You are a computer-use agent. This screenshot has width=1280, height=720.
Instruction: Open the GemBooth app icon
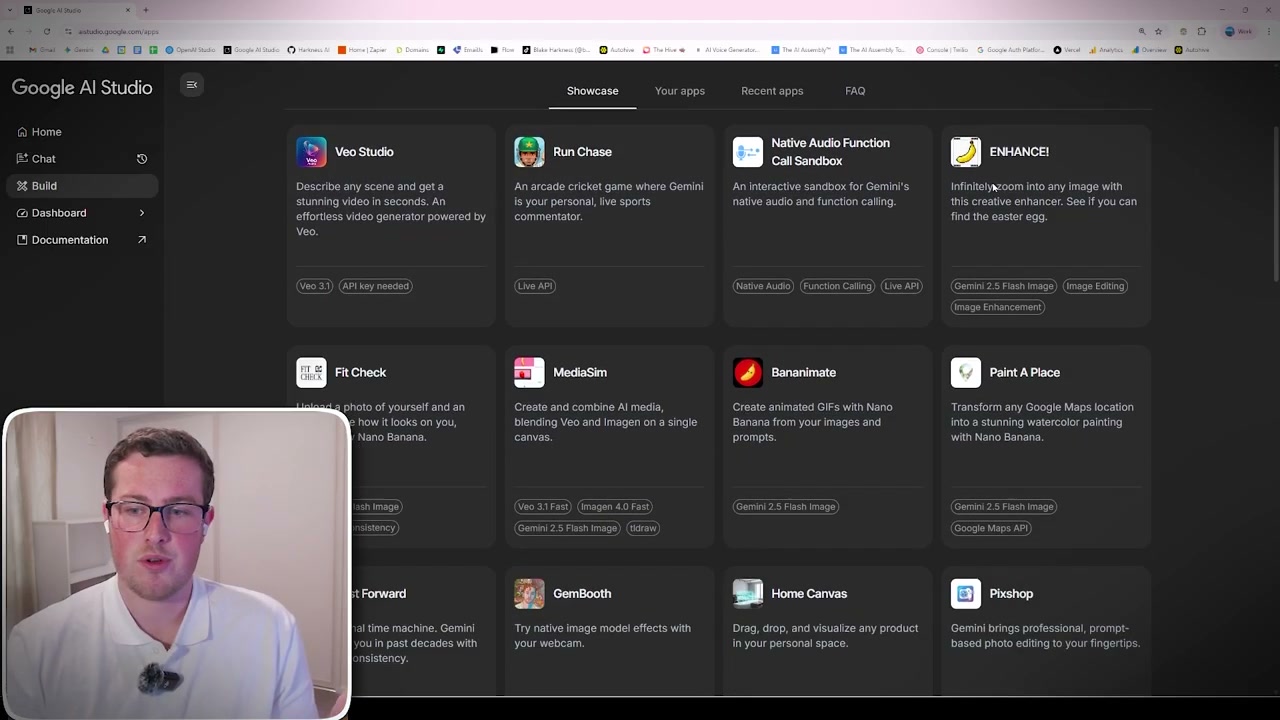(x=529, y=593)
